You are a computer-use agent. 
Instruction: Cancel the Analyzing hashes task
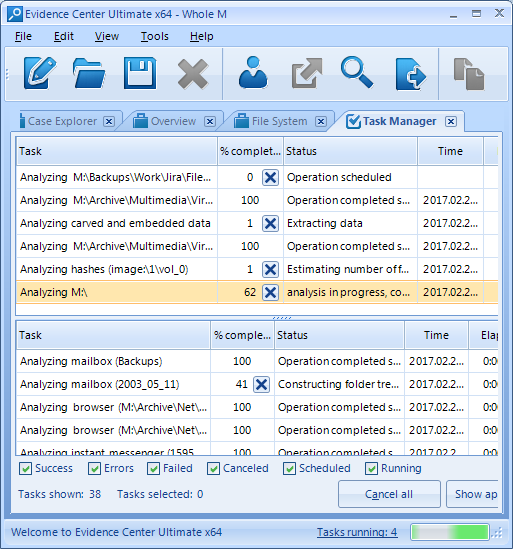[x=270, y=270]
